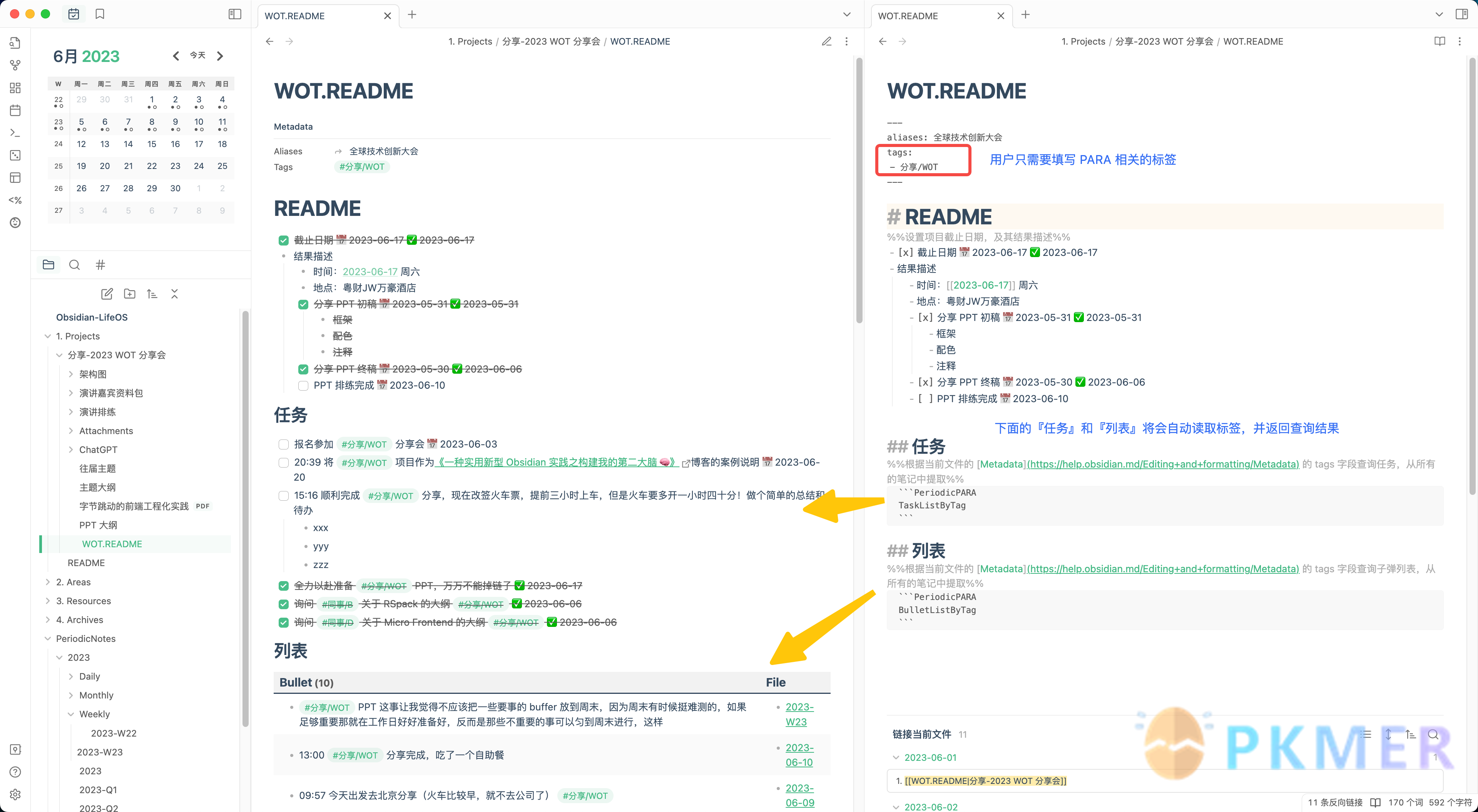The width and height of the screenshot is (1478, 812).
Task: Switch left pane to edit mode pencil icon
Action: 826,41
